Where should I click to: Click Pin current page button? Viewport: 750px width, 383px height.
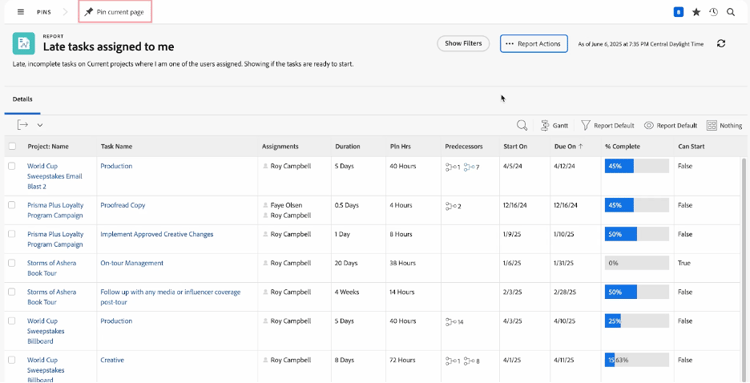115,12
